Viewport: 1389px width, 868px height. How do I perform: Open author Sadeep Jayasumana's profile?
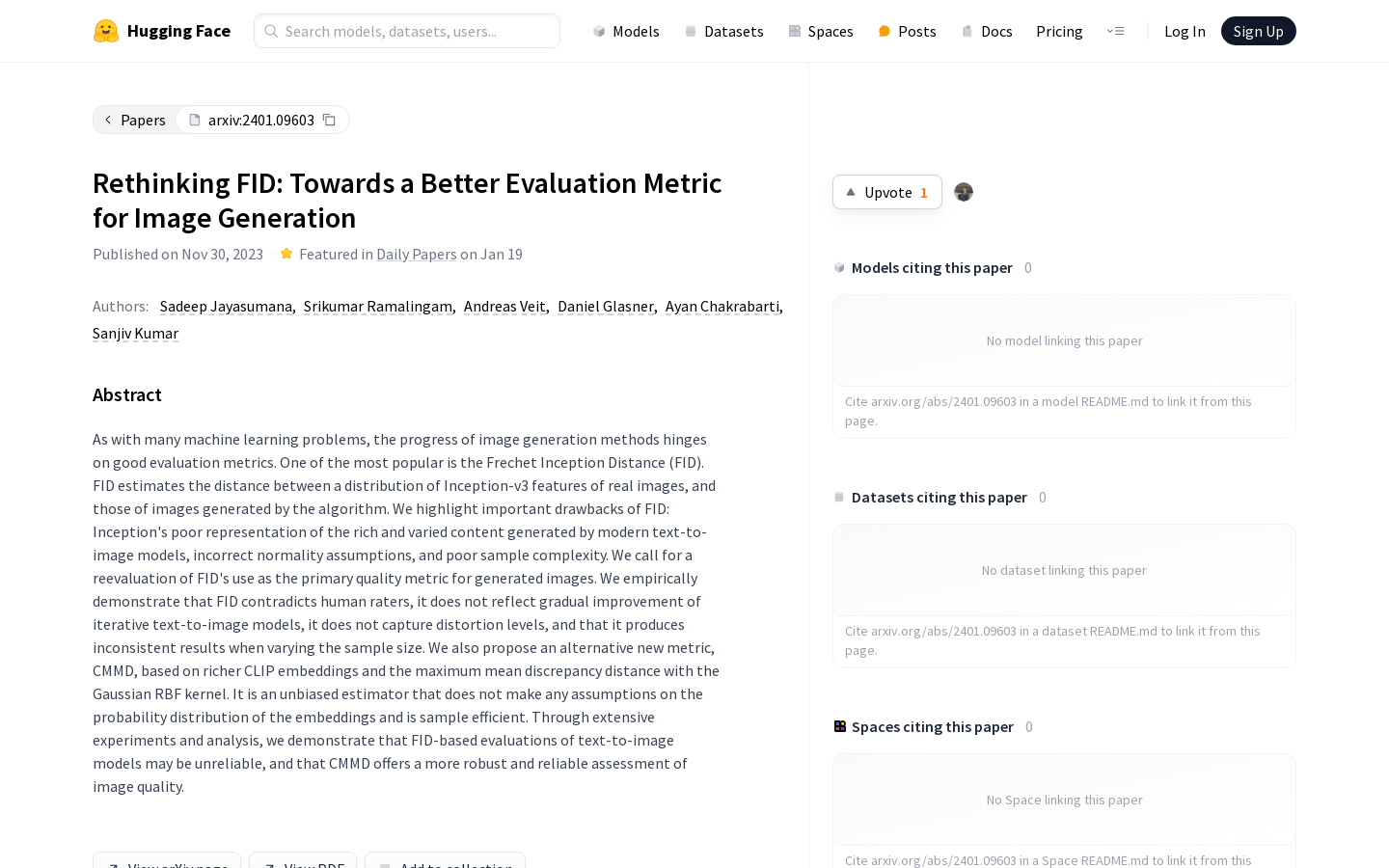point(226,306)
